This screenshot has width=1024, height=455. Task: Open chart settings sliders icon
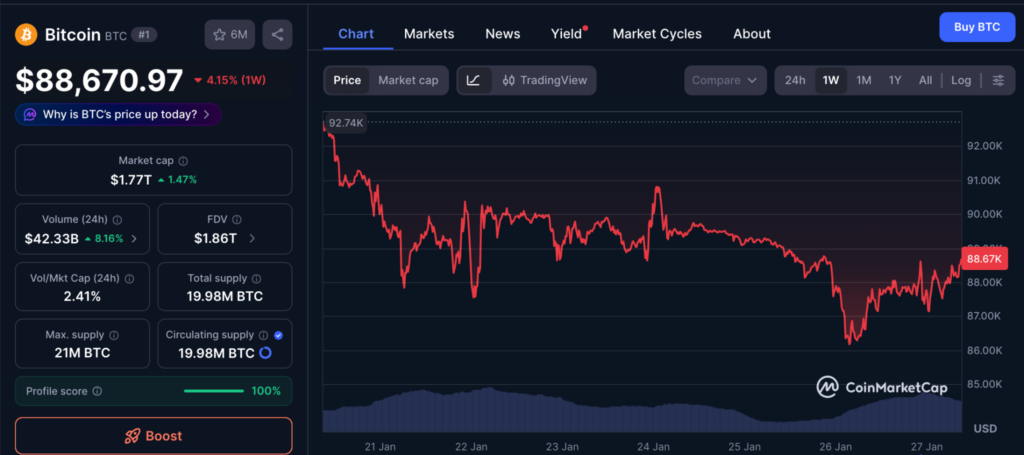998,80
